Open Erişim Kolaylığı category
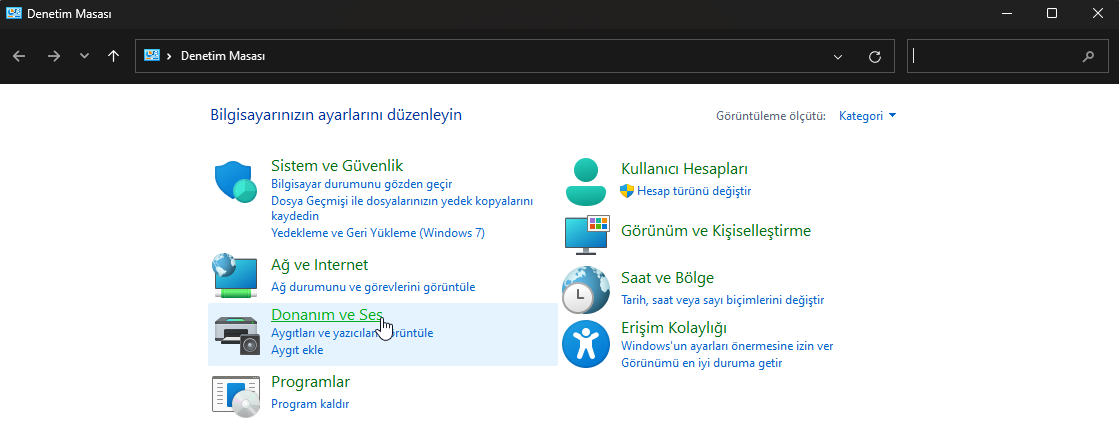Viewport: 1119px width, 430px height. 674,328
